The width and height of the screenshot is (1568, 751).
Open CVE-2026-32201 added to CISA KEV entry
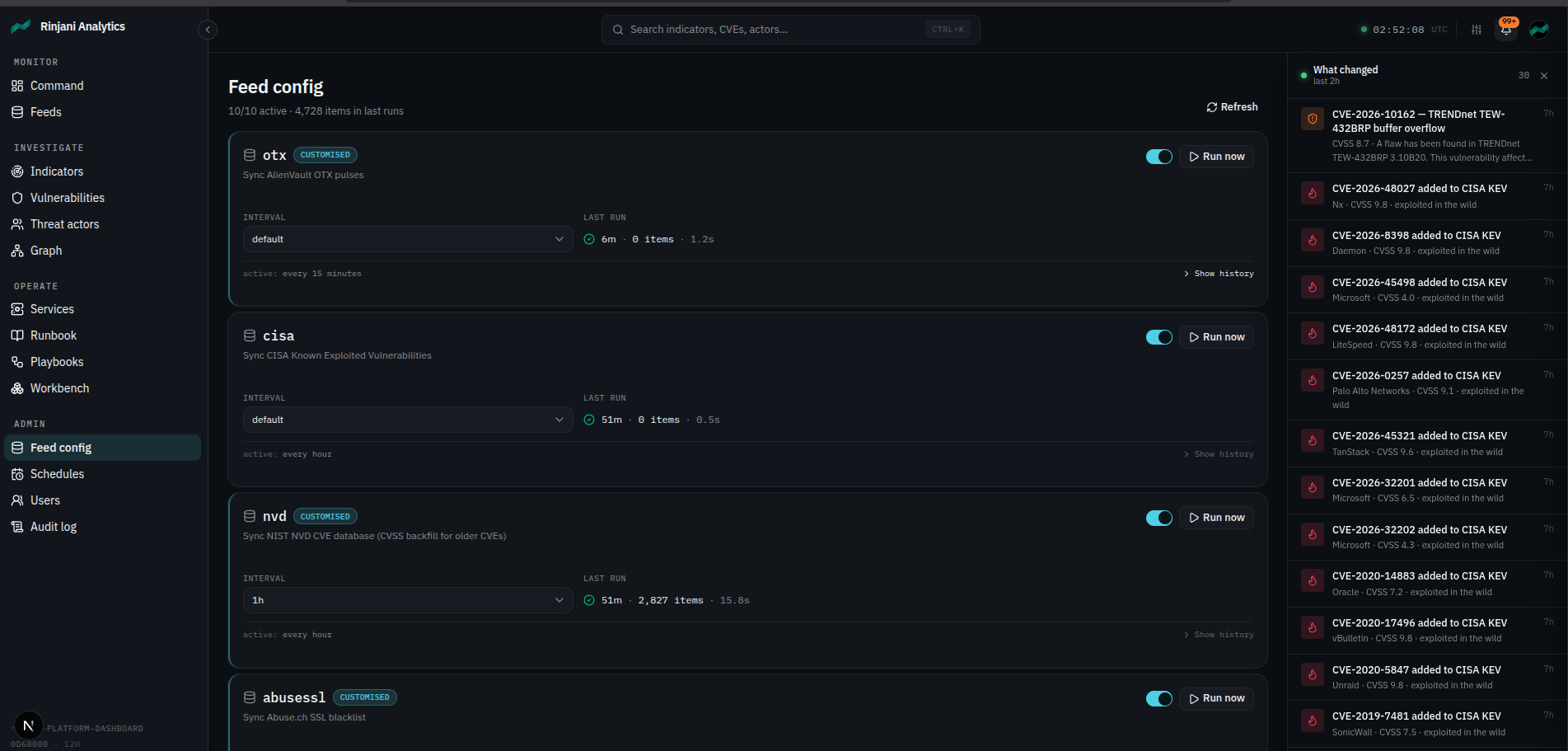[x=1427, y=490]
